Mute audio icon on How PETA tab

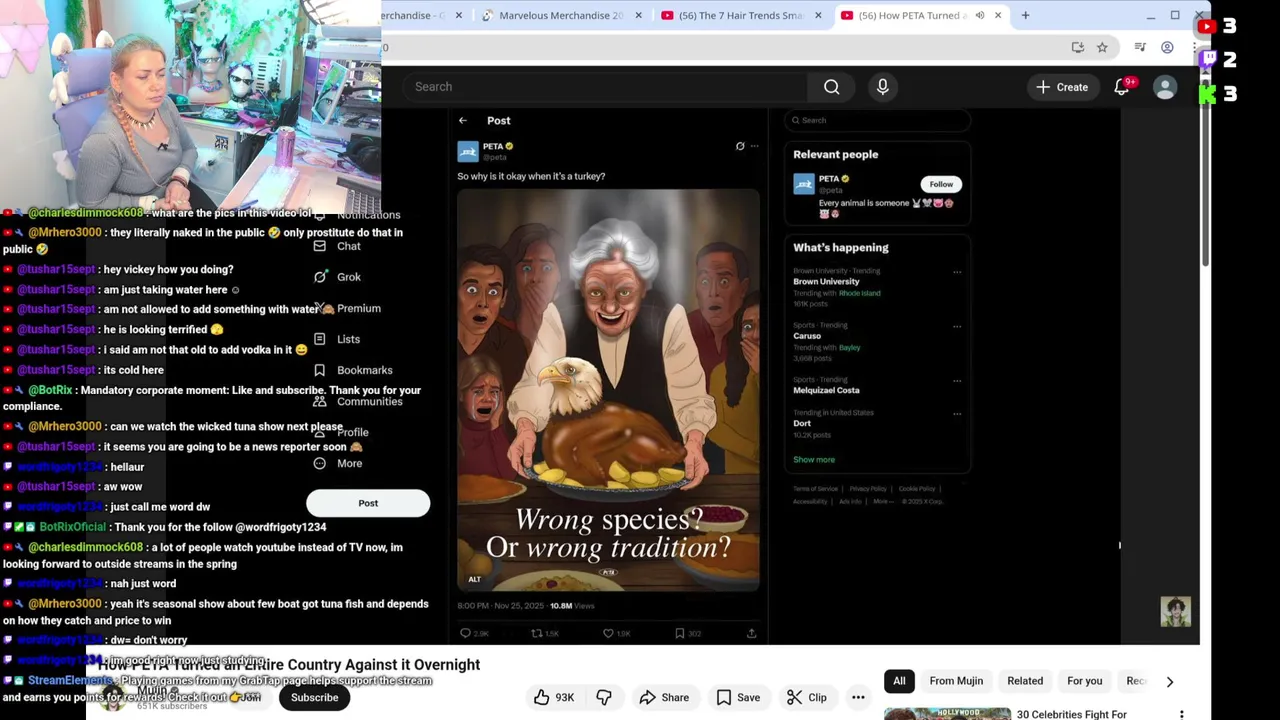coord(979,15)
